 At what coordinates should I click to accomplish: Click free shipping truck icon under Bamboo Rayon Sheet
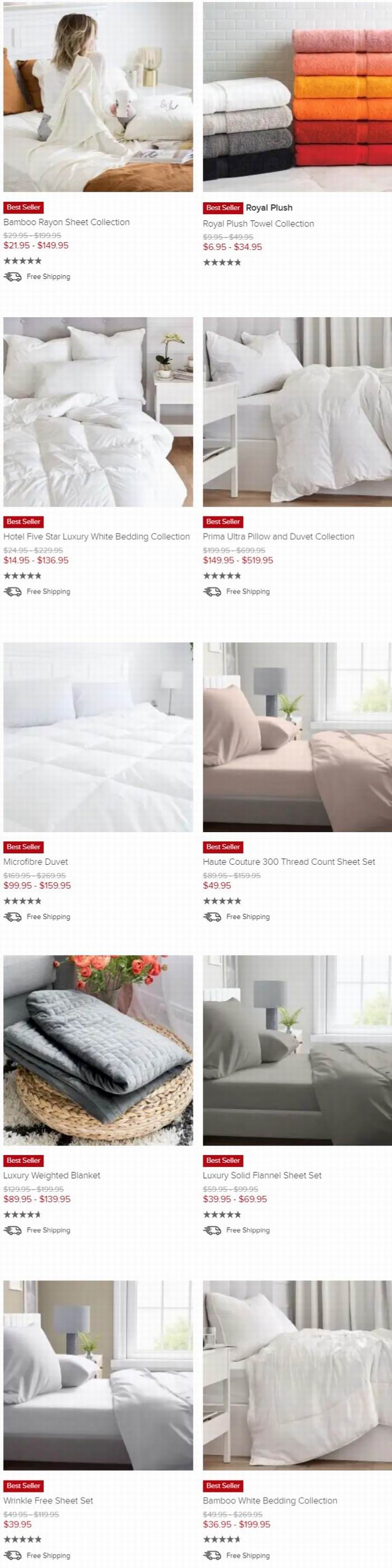pos(13,277)
